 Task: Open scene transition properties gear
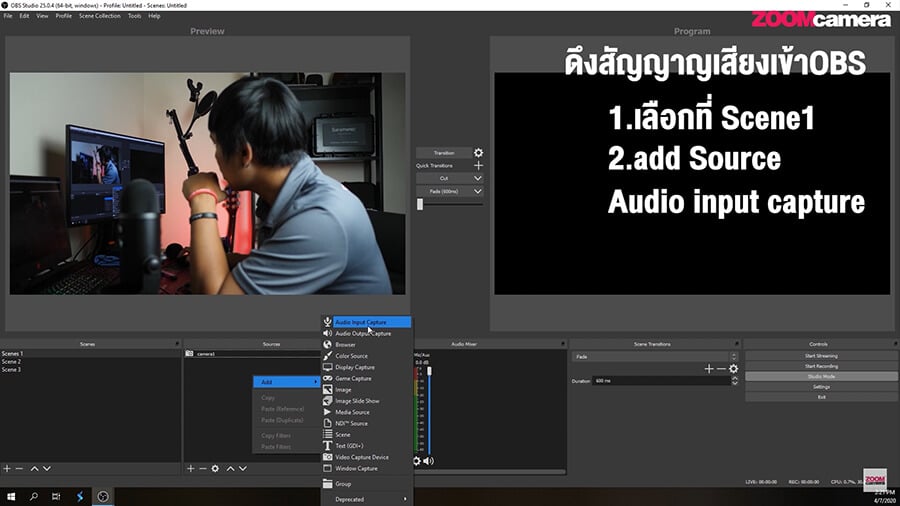click(x=734, y=369)
